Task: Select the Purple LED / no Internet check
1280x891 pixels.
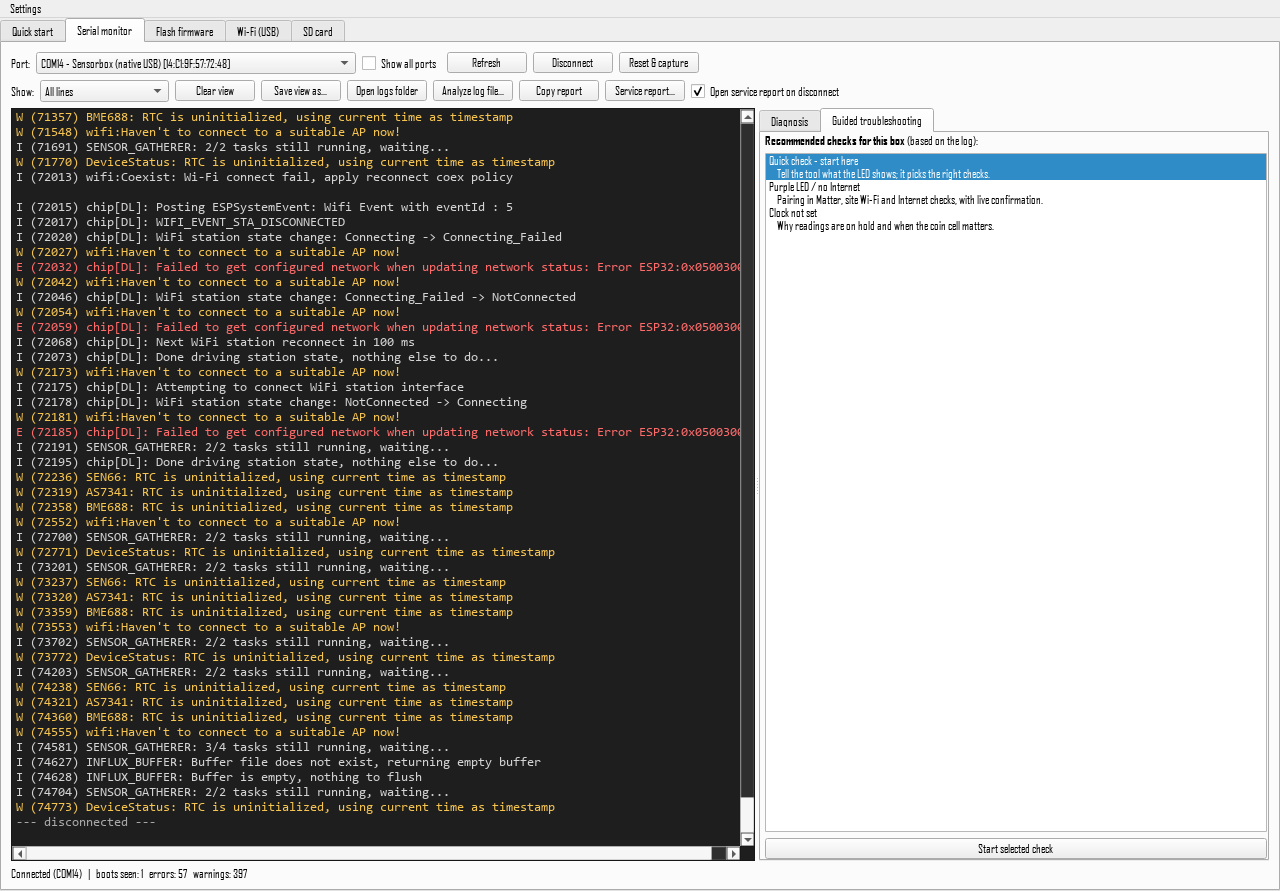Action: [x=1016, y=193]
